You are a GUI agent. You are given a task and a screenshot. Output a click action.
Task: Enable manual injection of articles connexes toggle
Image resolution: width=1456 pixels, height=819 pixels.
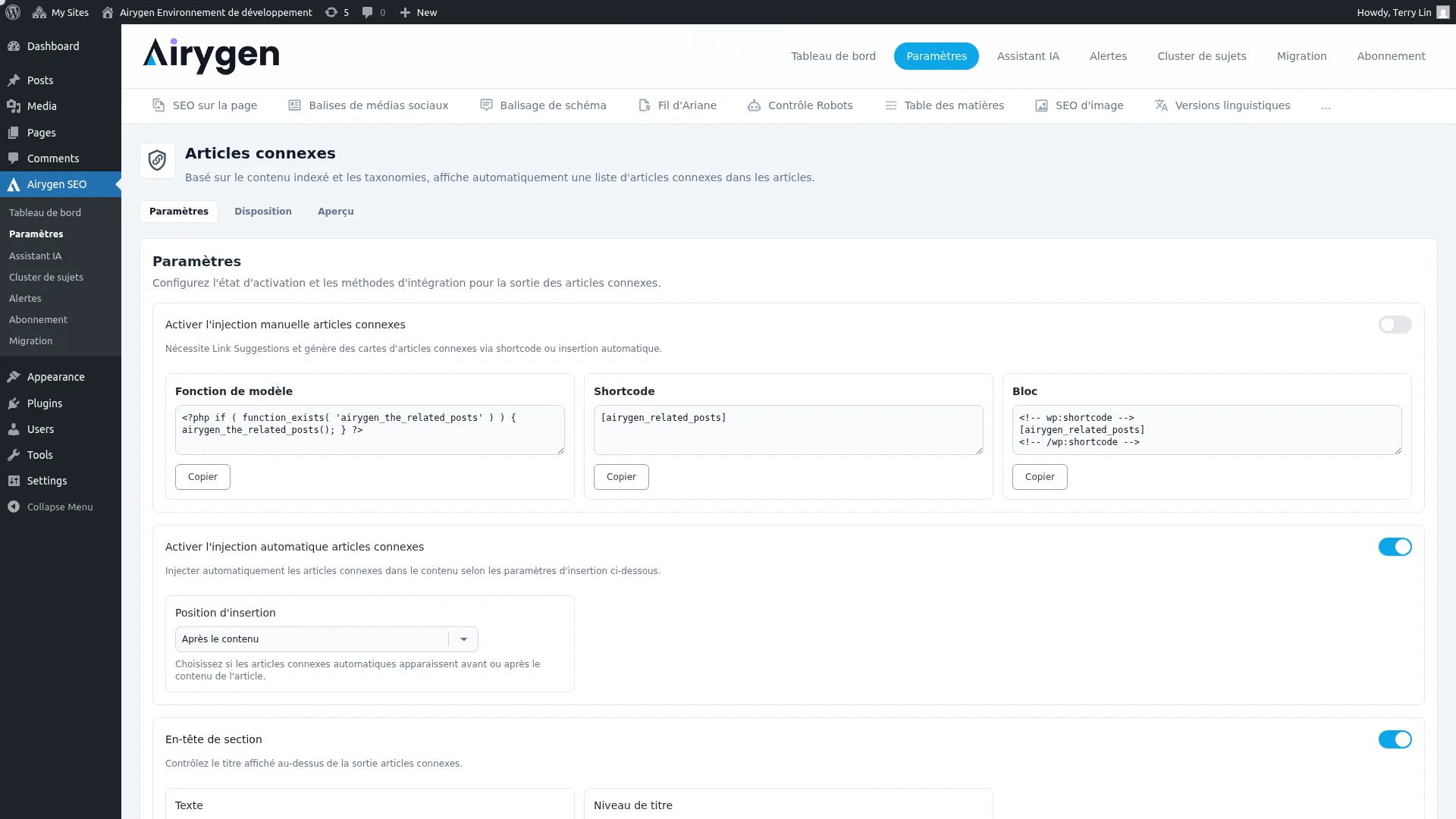[x=1395, y=325]
